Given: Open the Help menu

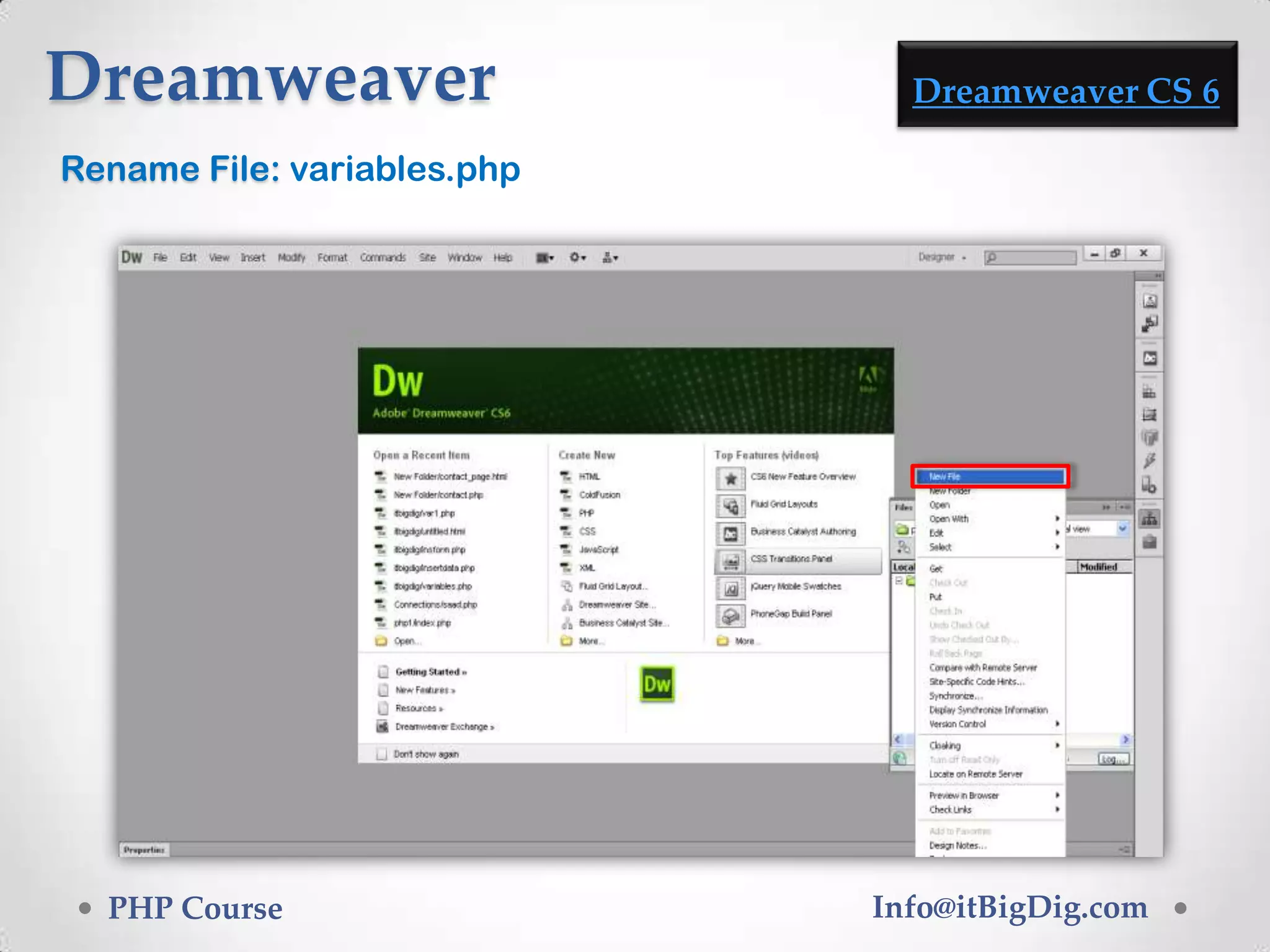Looking at the screenshot, I should pyautogui.click(x=503, y=257).
